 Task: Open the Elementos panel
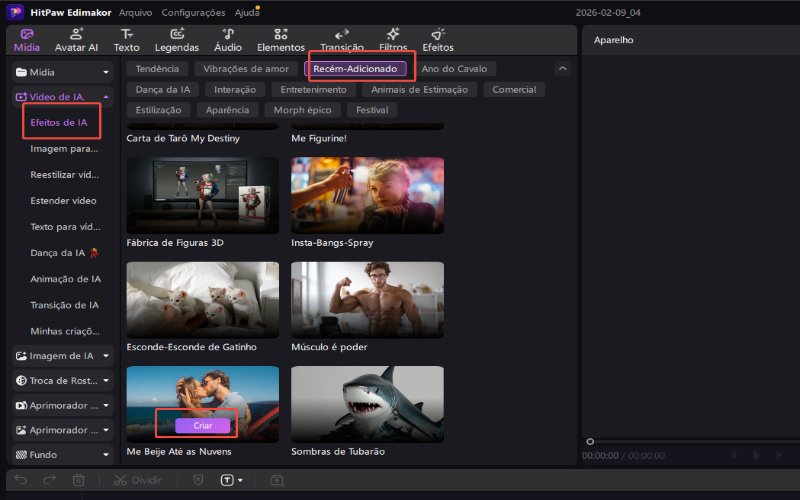tap(281, 40)
